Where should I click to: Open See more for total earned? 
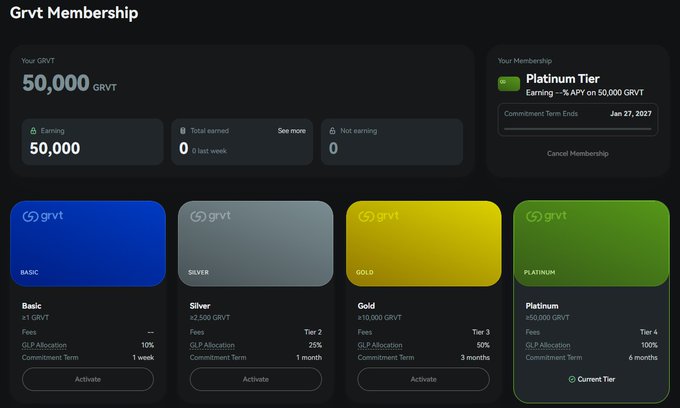click(291, 131)
